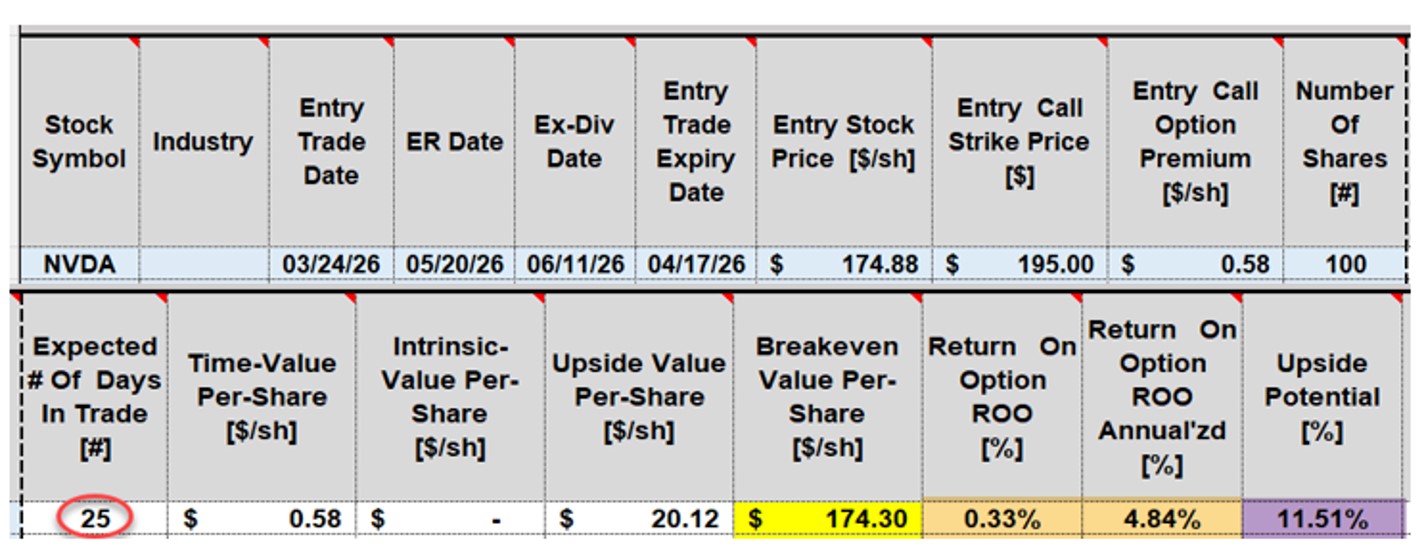Click the Entry Call Option Premium header
The width and height of the screenshot is (1426, 556).
[x=1195, y=142]
